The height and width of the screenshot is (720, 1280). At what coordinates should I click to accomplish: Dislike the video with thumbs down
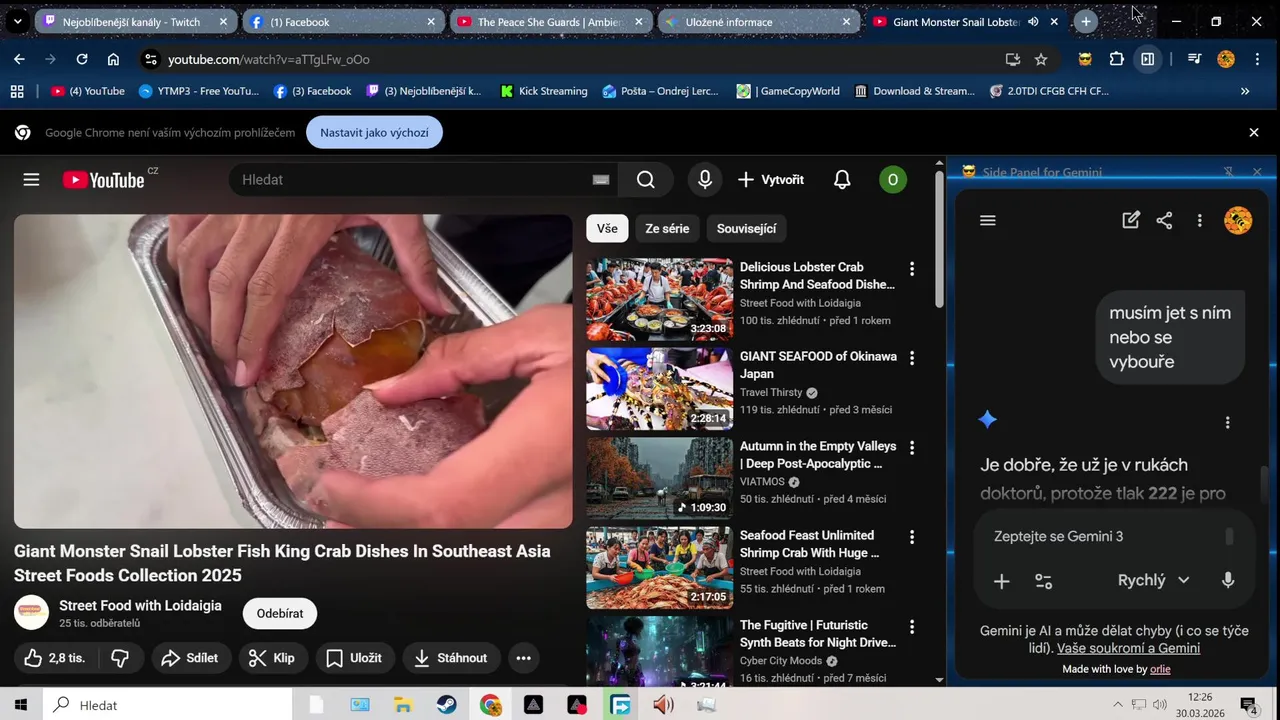point(120,658)
